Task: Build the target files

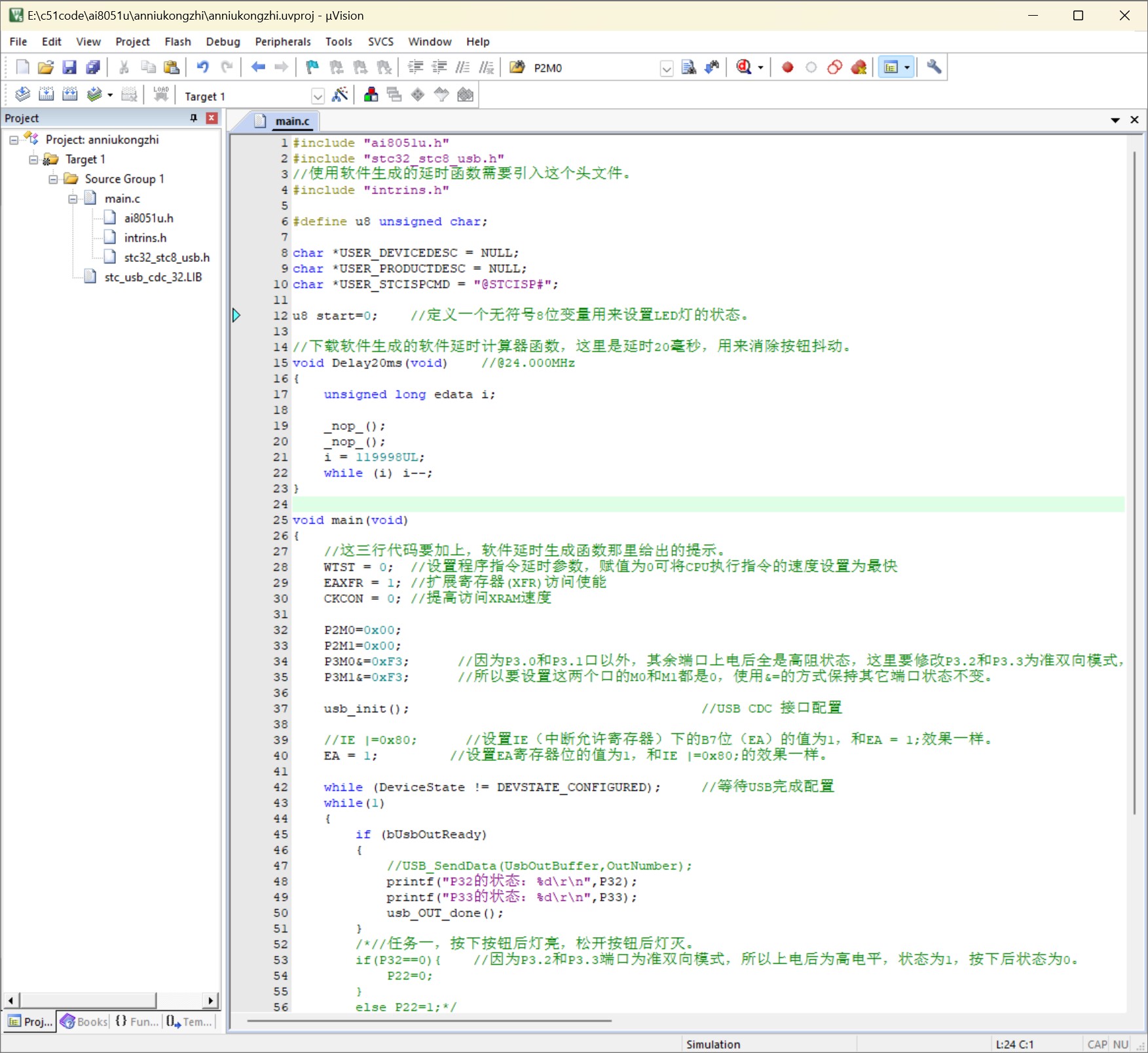Action: [x=46, y=95]
